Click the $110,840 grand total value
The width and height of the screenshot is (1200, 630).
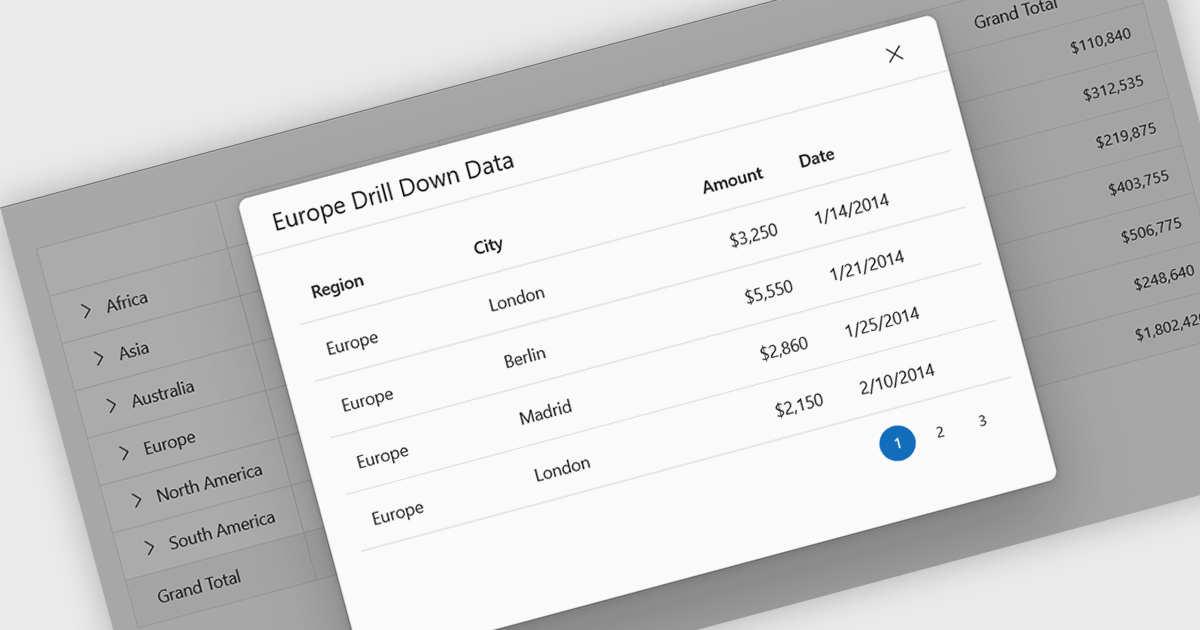1100,41
